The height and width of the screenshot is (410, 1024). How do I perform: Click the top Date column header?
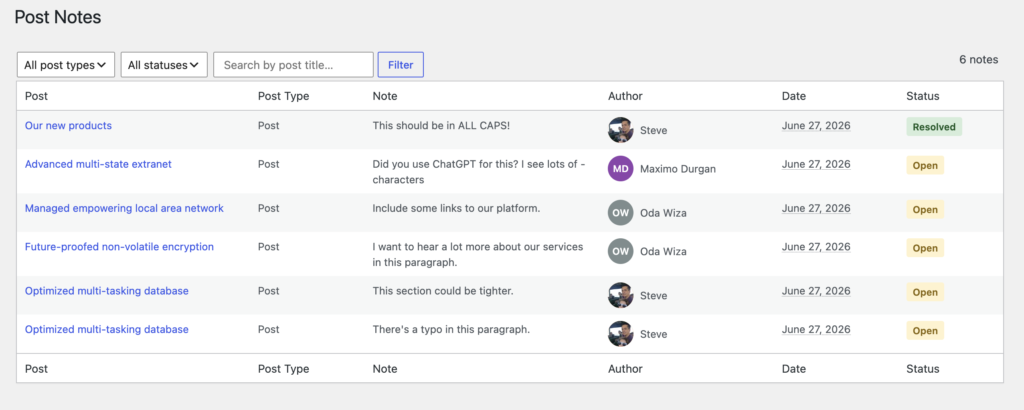(793, 96)
